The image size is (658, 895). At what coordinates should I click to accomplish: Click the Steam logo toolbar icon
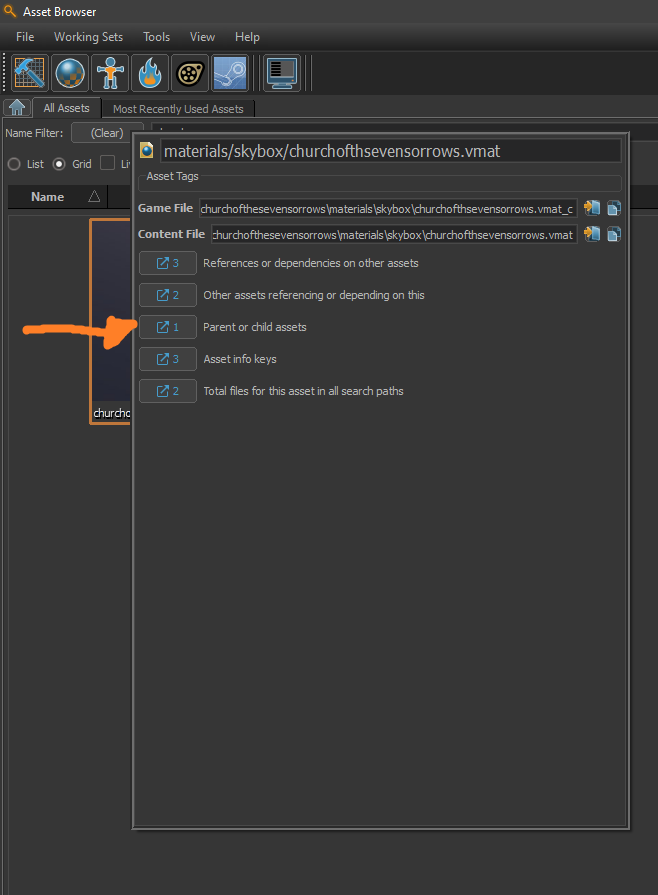tap(230, 72)
